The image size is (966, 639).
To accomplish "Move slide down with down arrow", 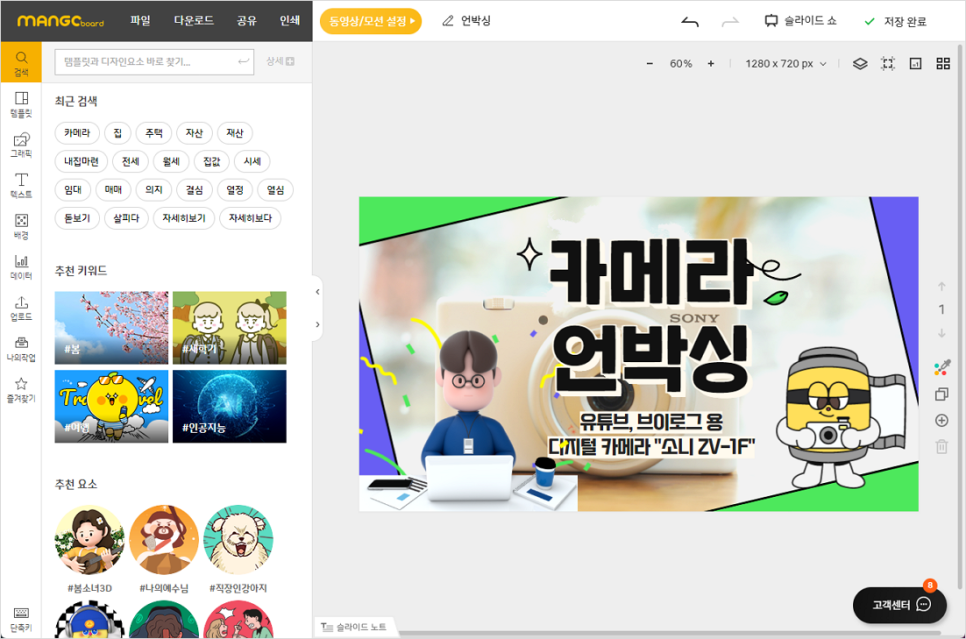I will pyautogui.click(x=941, y=333).
